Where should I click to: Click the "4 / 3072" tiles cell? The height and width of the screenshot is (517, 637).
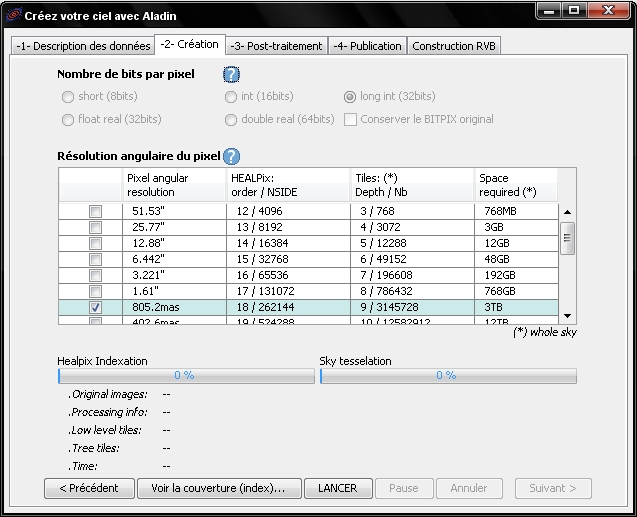412,227
